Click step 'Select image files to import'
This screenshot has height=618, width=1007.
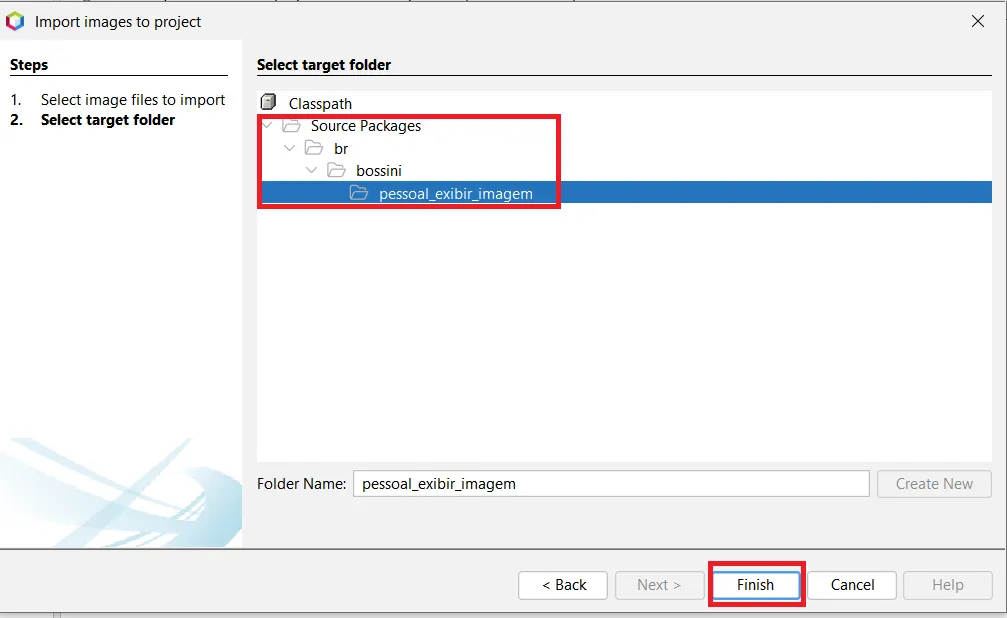(133, 100)
